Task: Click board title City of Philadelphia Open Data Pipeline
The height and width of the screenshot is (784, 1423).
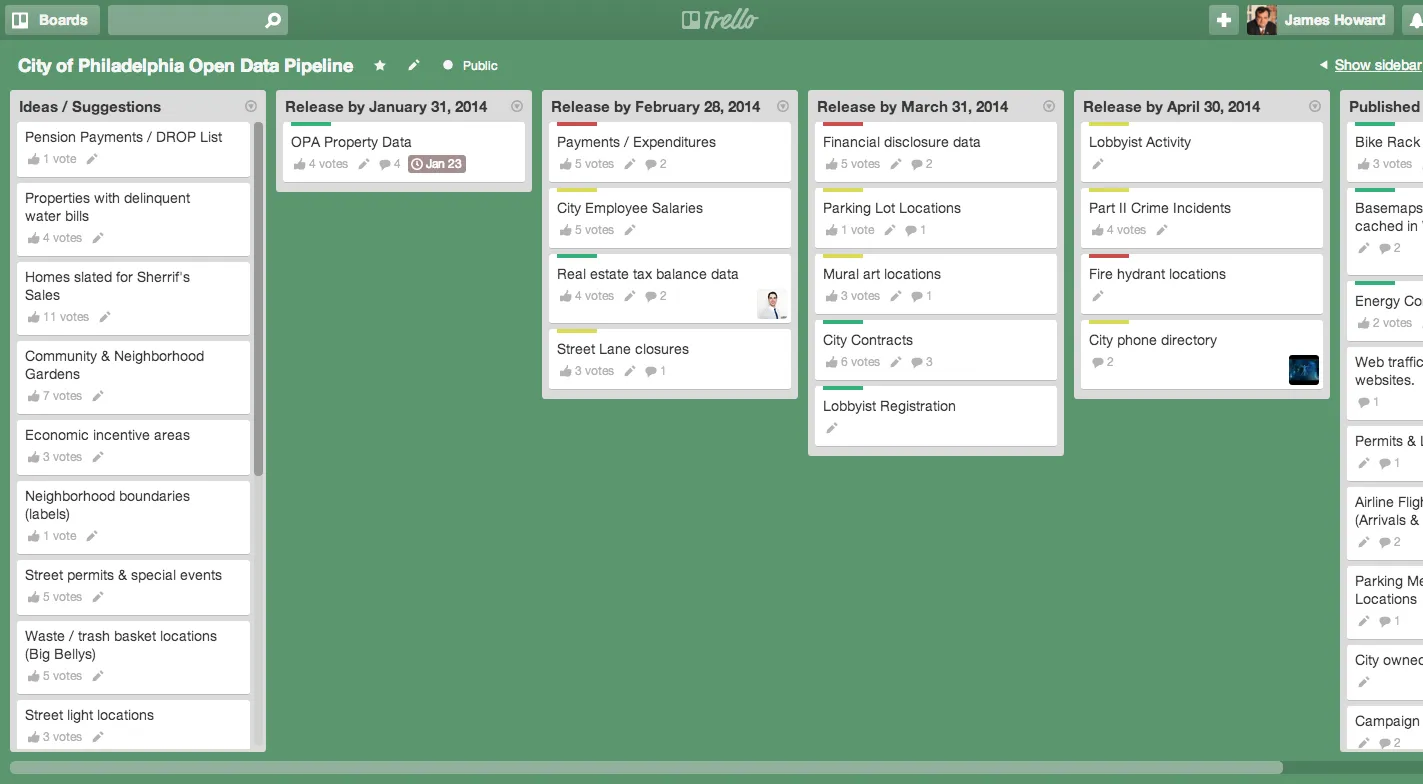Action: (x=186, y=65)
